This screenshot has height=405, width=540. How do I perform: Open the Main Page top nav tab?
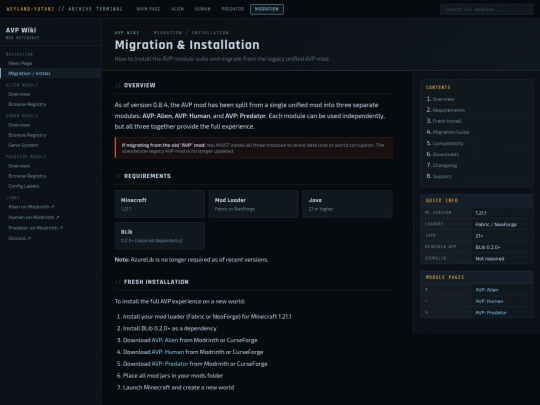148,9
